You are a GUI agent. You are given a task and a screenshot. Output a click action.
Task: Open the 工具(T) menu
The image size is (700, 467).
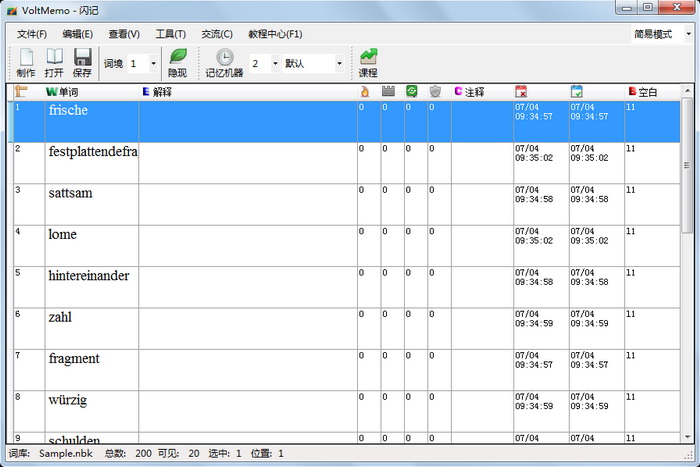coord(170,34)
